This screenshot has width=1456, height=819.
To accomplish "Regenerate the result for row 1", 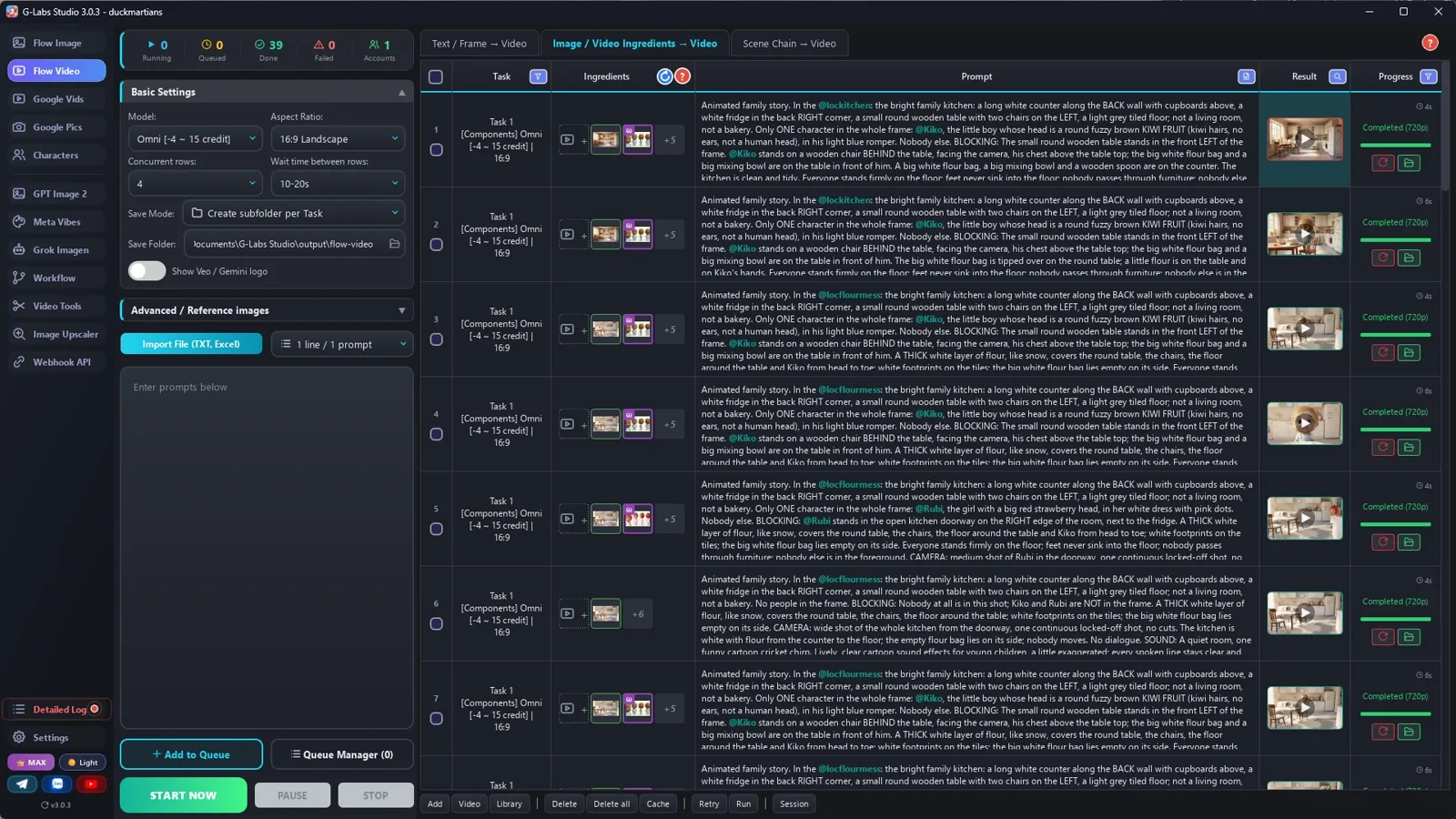I will coord(1383,163).
